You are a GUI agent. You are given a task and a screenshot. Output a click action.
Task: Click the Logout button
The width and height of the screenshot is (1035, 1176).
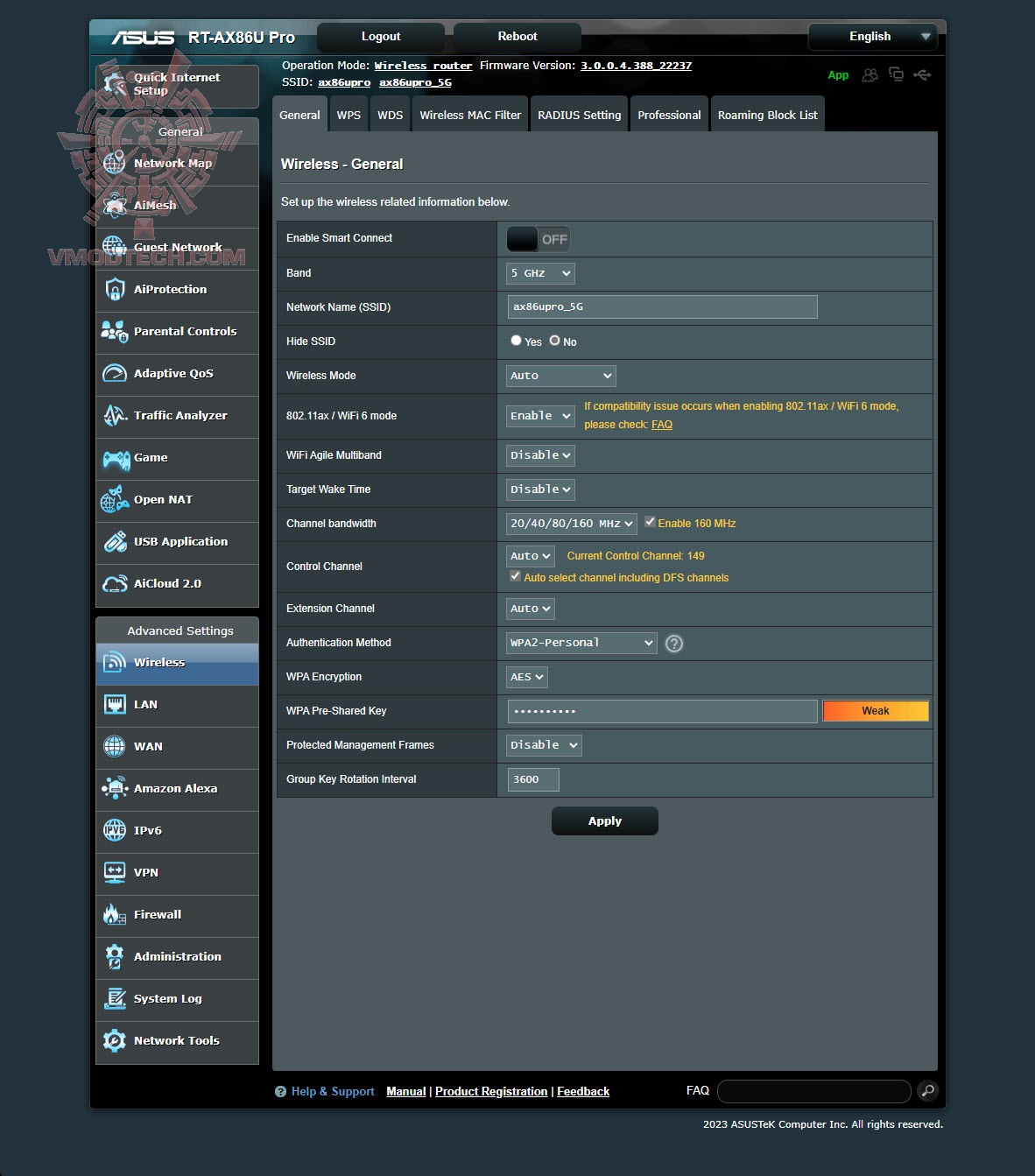pyautogui.click(x=381, y=37)
